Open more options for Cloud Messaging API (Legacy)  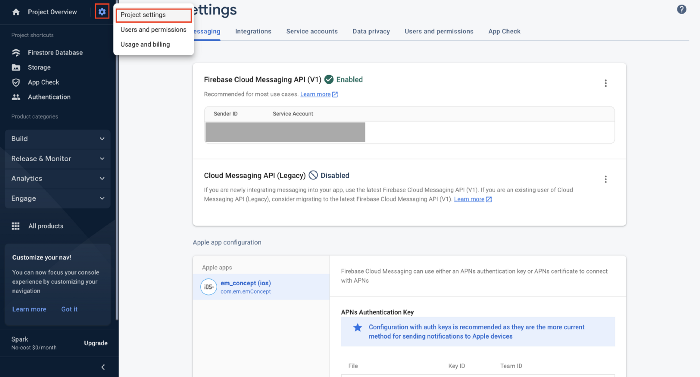pyautogui.click(x=605, y=179)
